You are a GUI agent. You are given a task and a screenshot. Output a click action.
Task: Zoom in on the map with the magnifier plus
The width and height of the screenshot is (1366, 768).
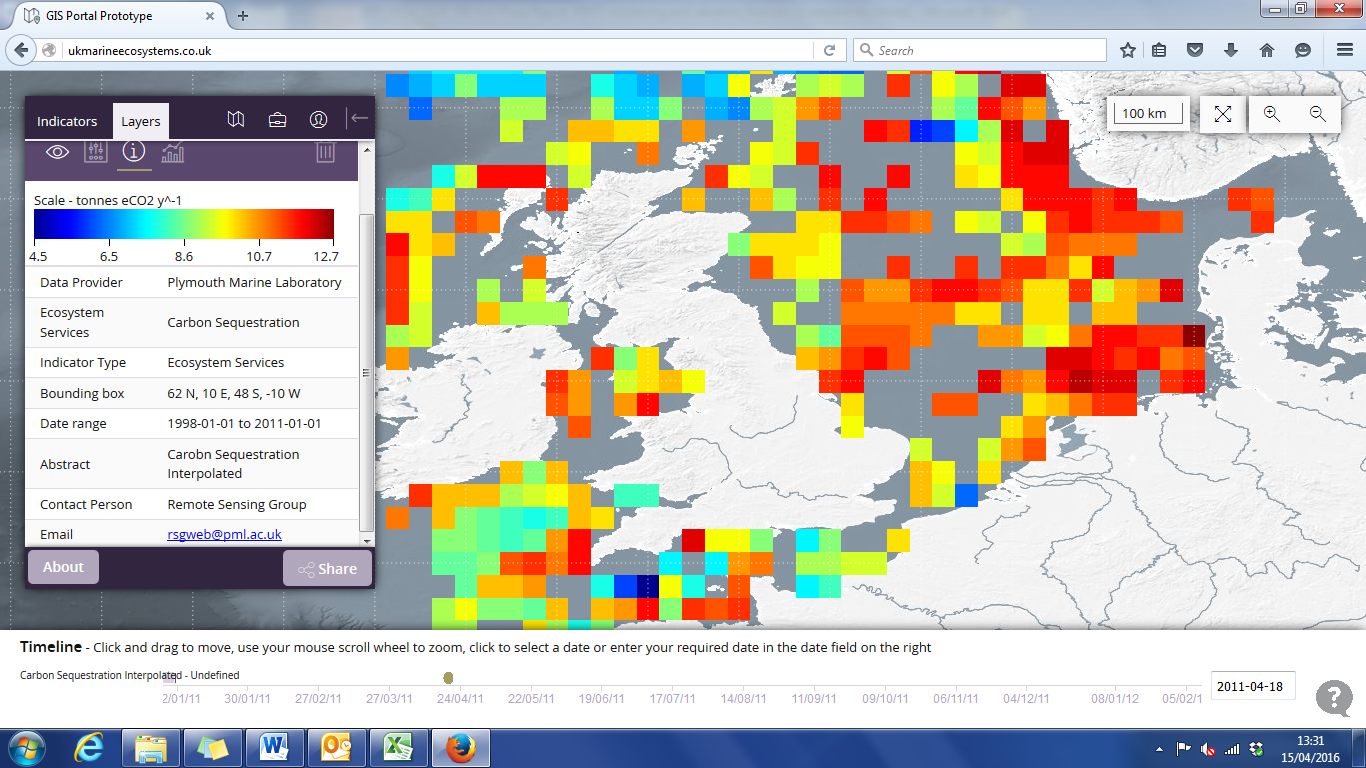(x=1272, y=113)
